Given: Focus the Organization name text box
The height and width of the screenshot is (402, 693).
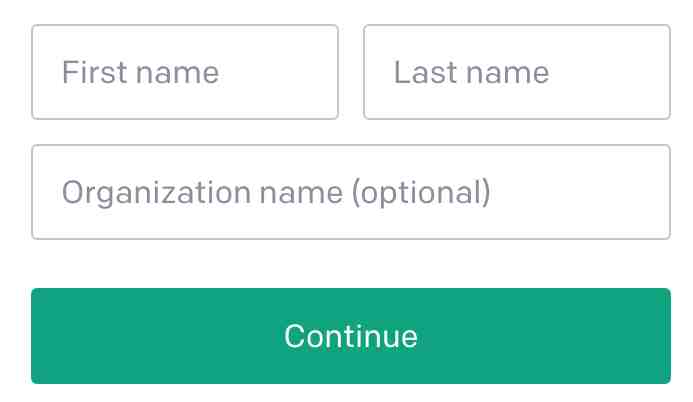Looking at the screenshot, I should coord(350,192).
